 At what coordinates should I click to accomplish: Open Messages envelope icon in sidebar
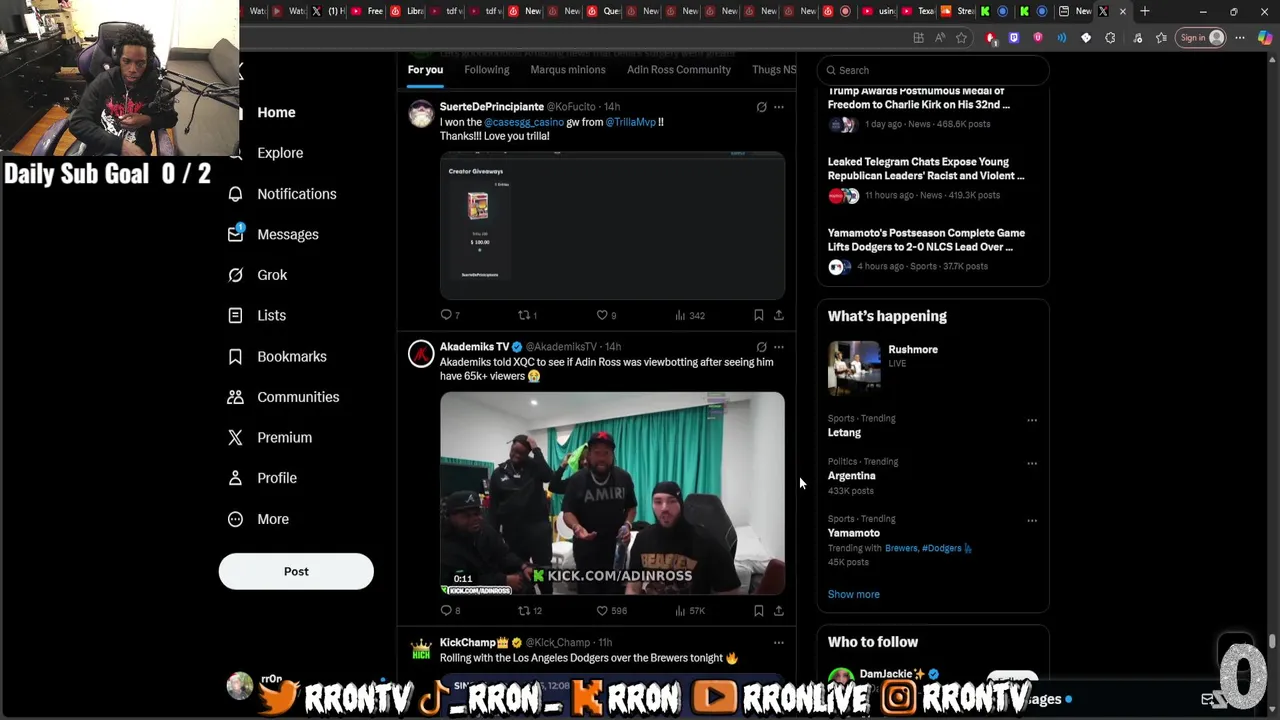pyautogui.click(x=235, y=234)
